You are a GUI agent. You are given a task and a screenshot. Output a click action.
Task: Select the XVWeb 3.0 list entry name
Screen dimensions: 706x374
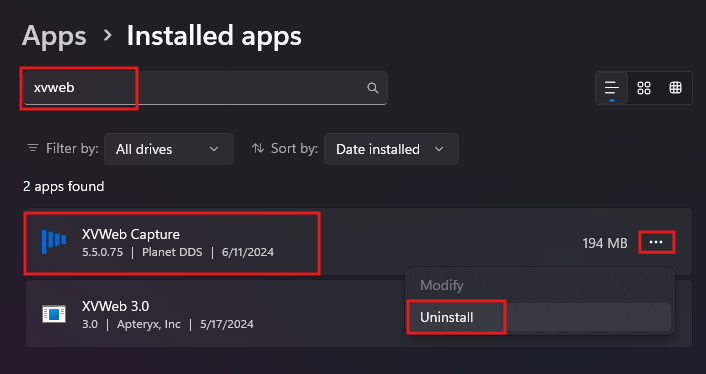pos(115,306)
